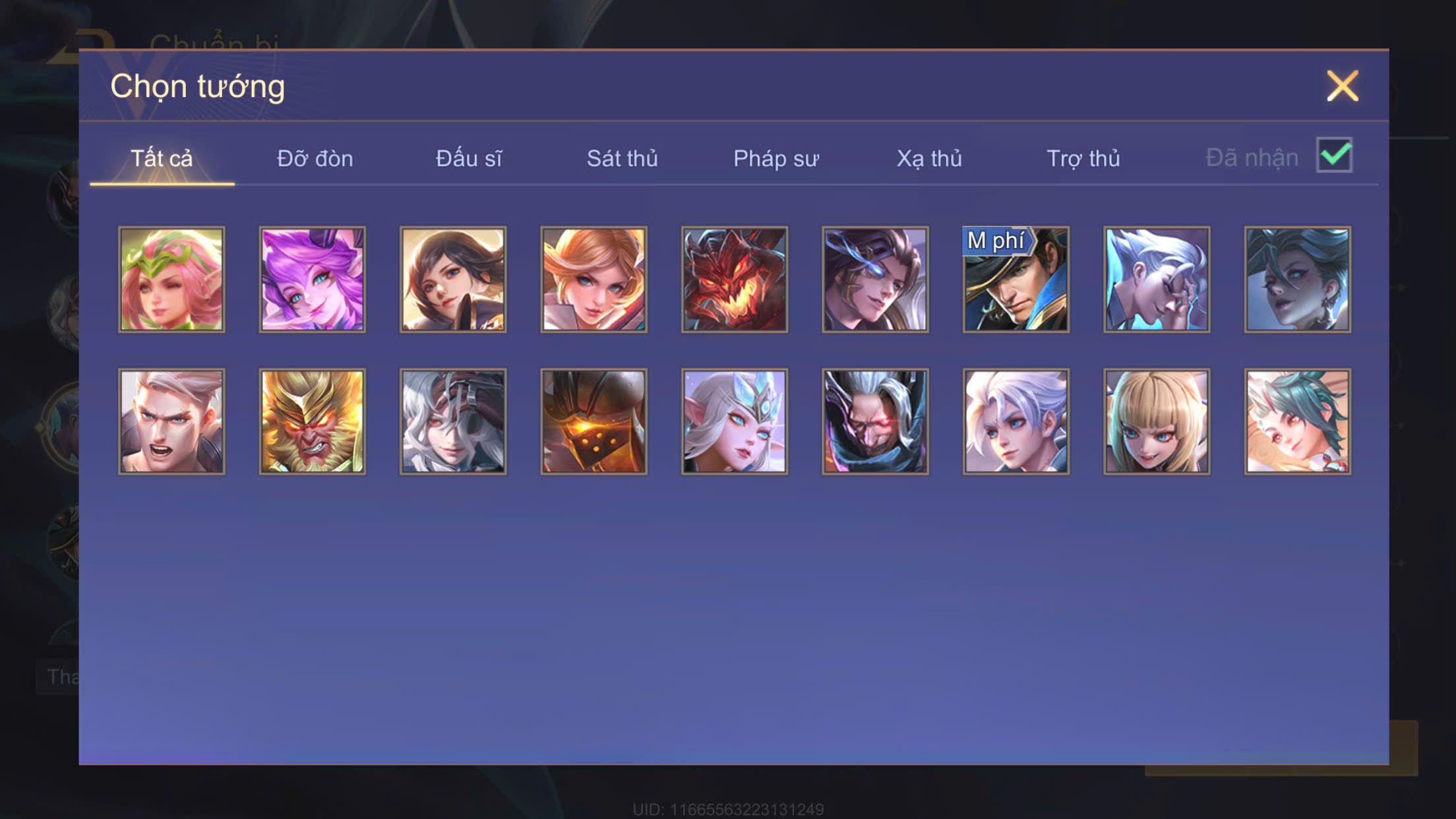Choose the blonde bob-haired girl hero
1456x819 pixels.
(x=1157, y=421)
